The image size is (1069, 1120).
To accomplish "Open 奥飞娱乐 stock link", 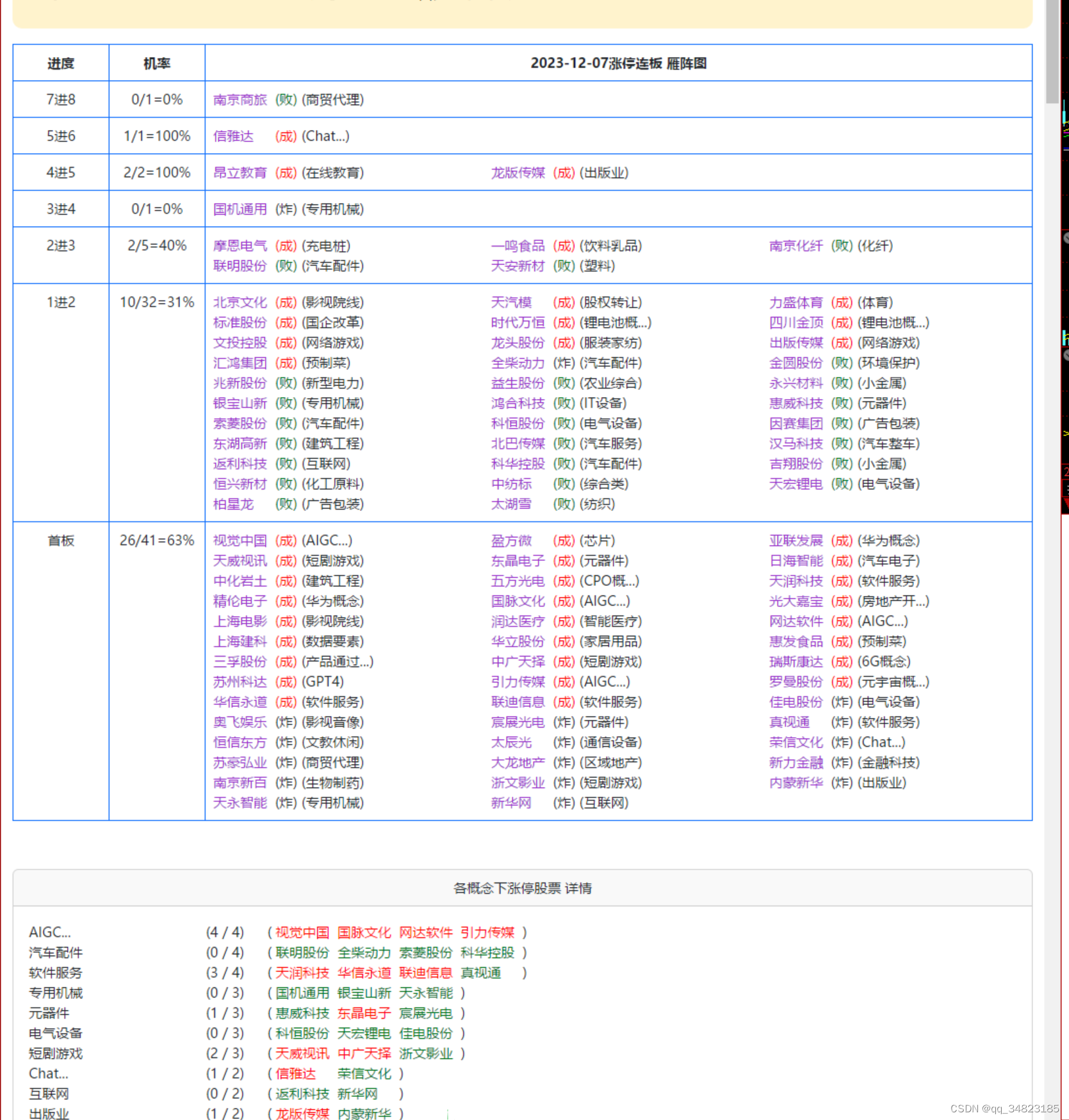I will [240, 722].
